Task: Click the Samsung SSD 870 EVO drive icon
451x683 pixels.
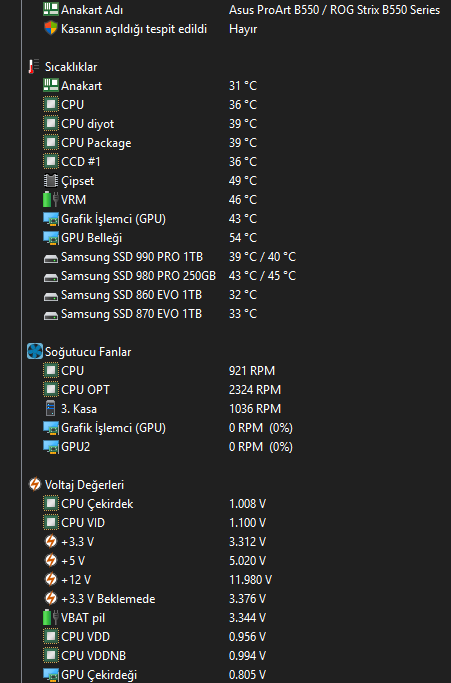Action: [51, 316]
